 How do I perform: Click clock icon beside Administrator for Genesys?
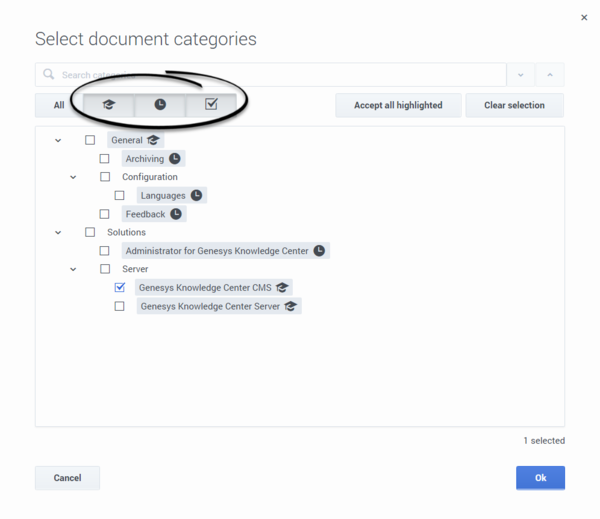tap(319, 251)
